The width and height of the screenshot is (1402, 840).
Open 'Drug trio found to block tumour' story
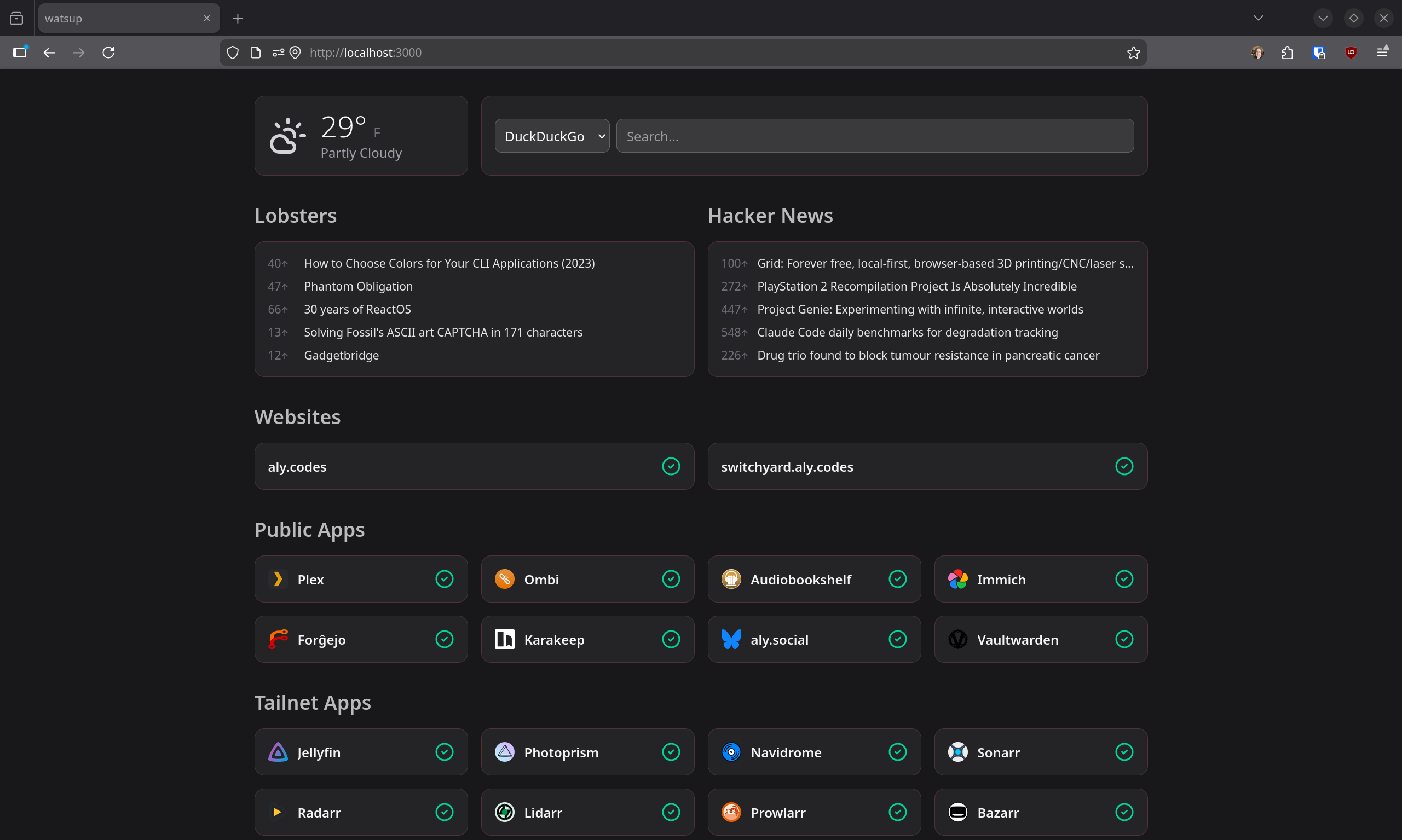pyautogui.click(x=928, y=356)
